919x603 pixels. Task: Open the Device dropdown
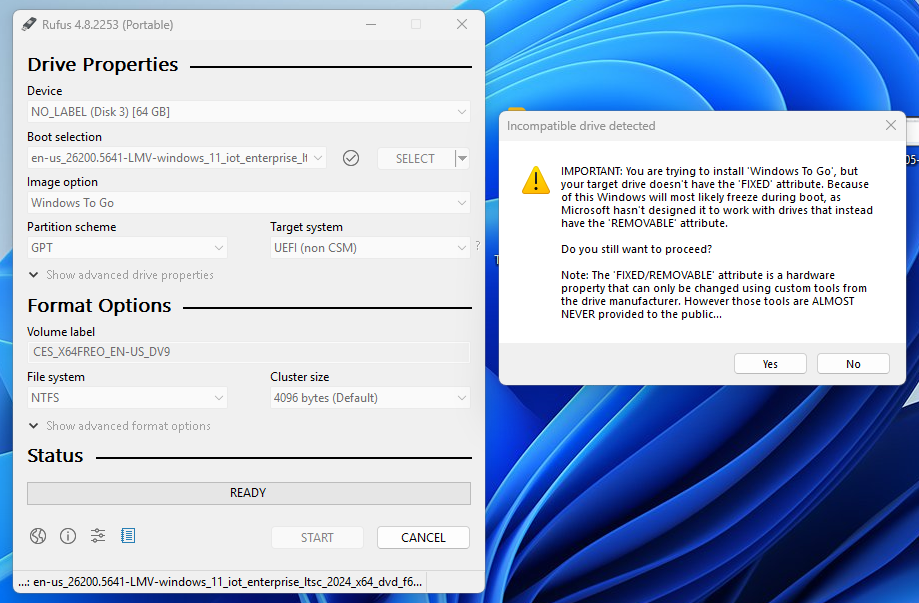pyautogui.click(x=249, y=111)
